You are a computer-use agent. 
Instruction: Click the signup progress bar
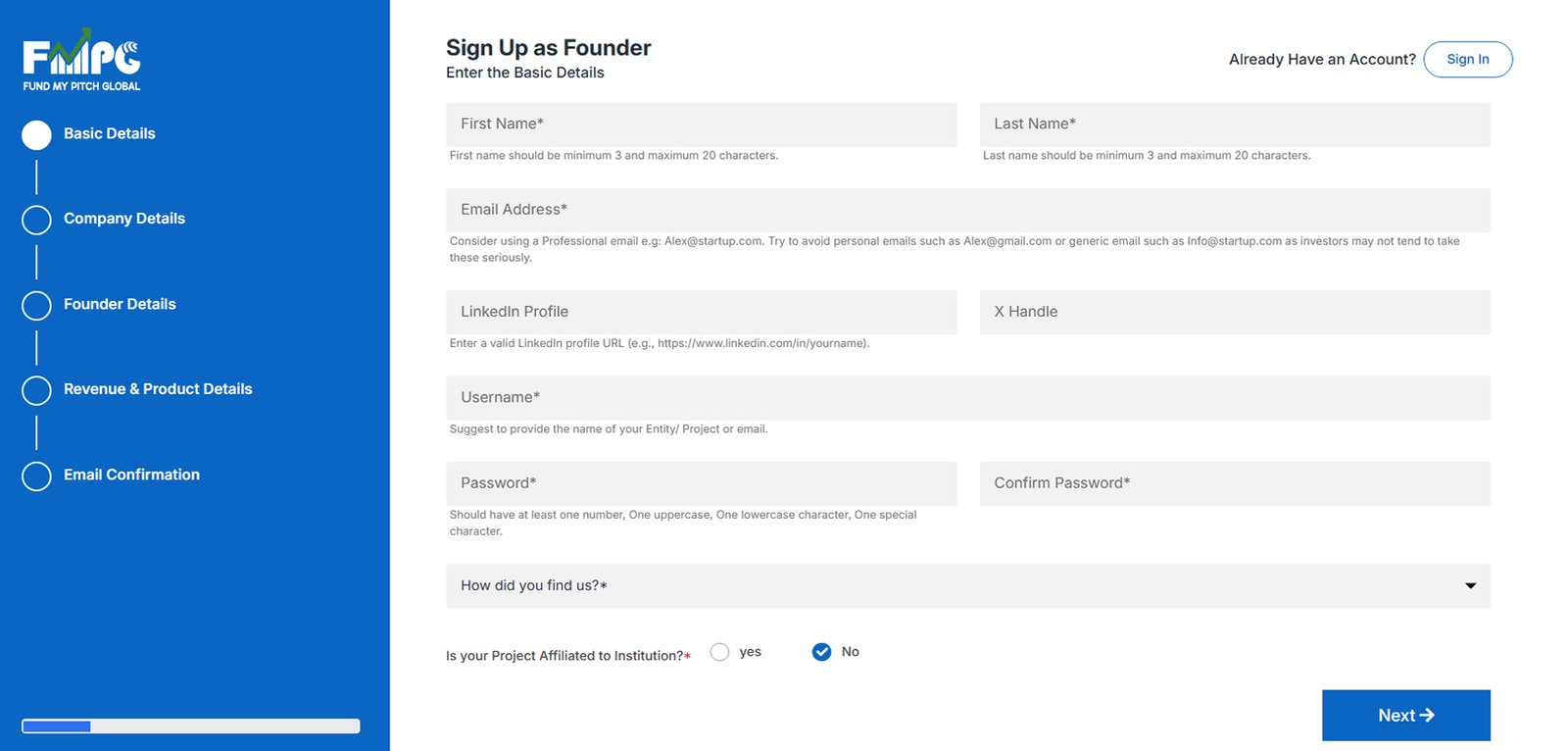(x=191, y=726)
